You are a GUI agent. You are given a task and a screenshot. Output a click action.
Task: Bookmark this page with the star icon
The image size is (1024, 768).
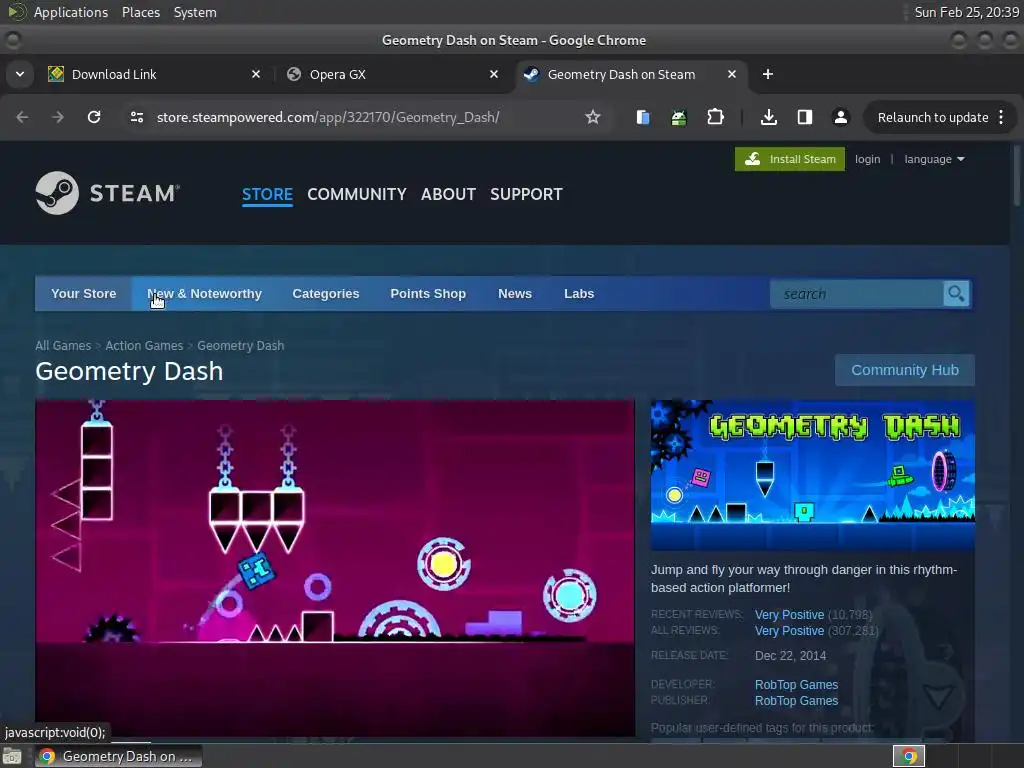tap(592, 117)
